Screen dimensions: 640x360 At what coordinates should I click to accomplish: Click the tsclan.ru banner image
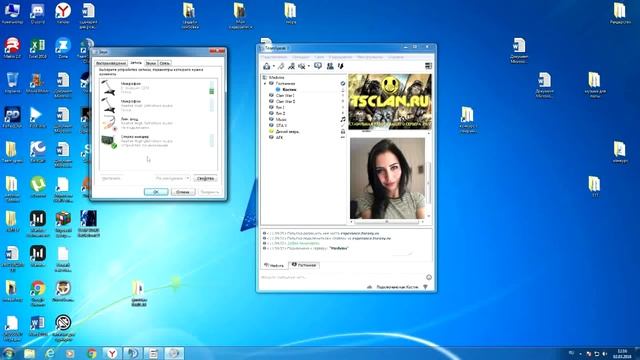390,101
